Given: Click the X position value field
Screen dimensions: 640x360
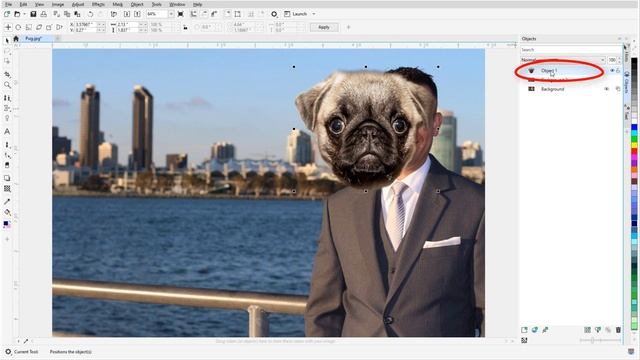Looking at the screenshot, I should pyautogui.click(x=86, y=24).
